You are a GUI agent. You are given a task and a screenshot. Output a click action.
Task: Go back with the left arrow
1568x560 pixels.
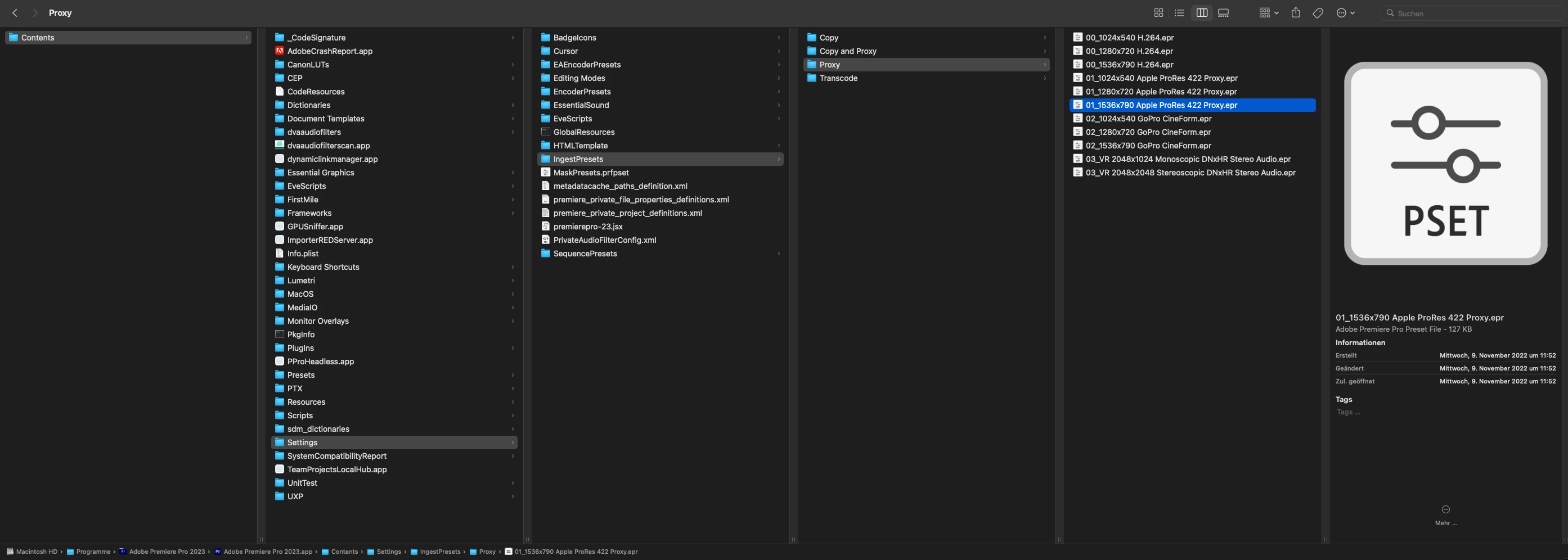coord(15,13)
